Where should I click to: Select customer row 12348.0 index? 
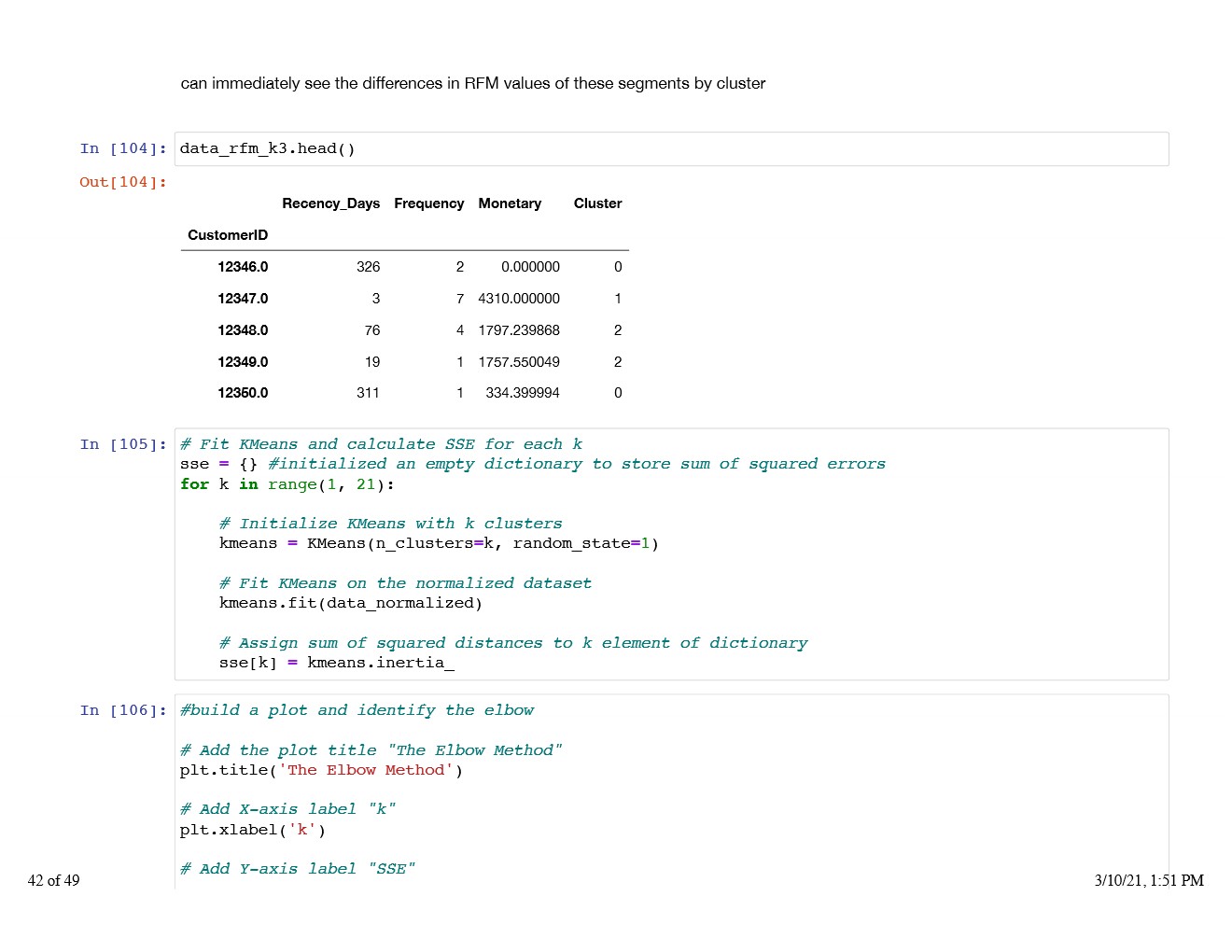point(243,330)
